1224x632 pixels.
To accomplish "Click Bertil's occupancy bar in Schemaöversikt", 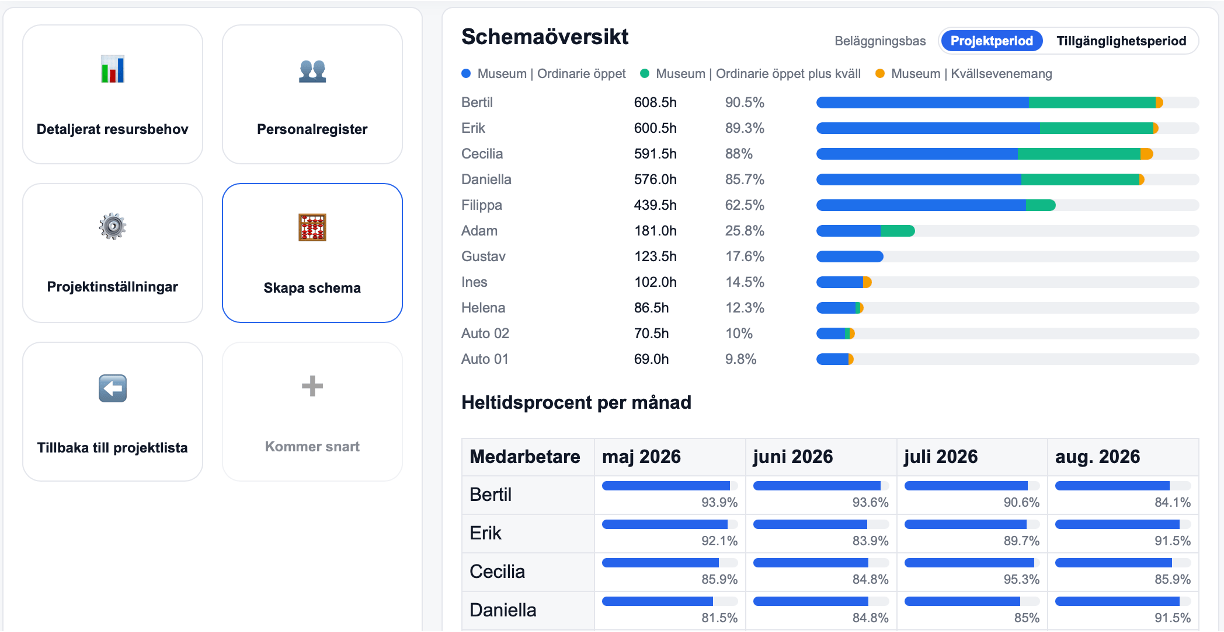I will [1007, 103].
